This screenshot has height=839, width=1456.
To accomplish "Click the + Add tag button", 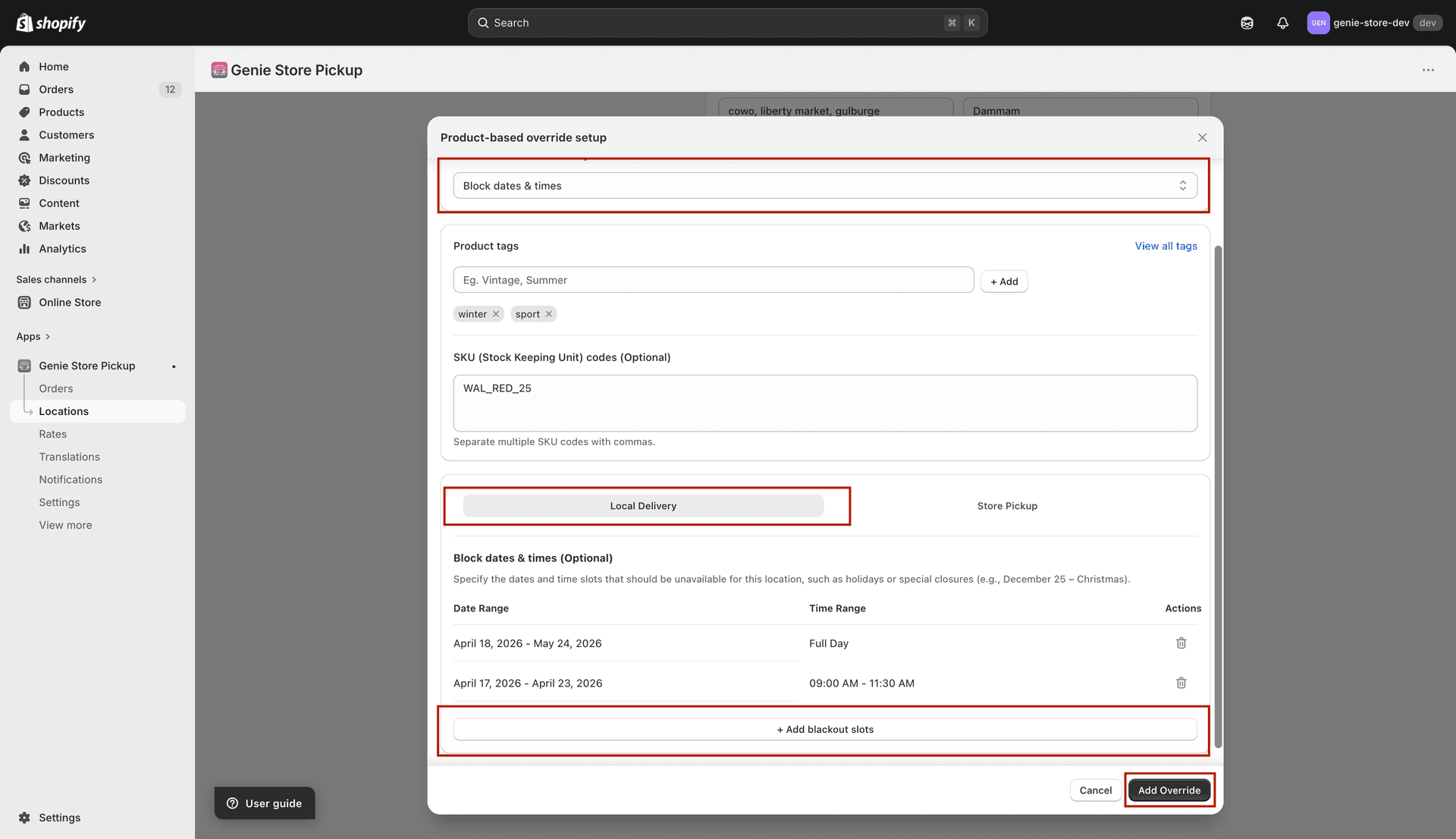I will 1004,281.
